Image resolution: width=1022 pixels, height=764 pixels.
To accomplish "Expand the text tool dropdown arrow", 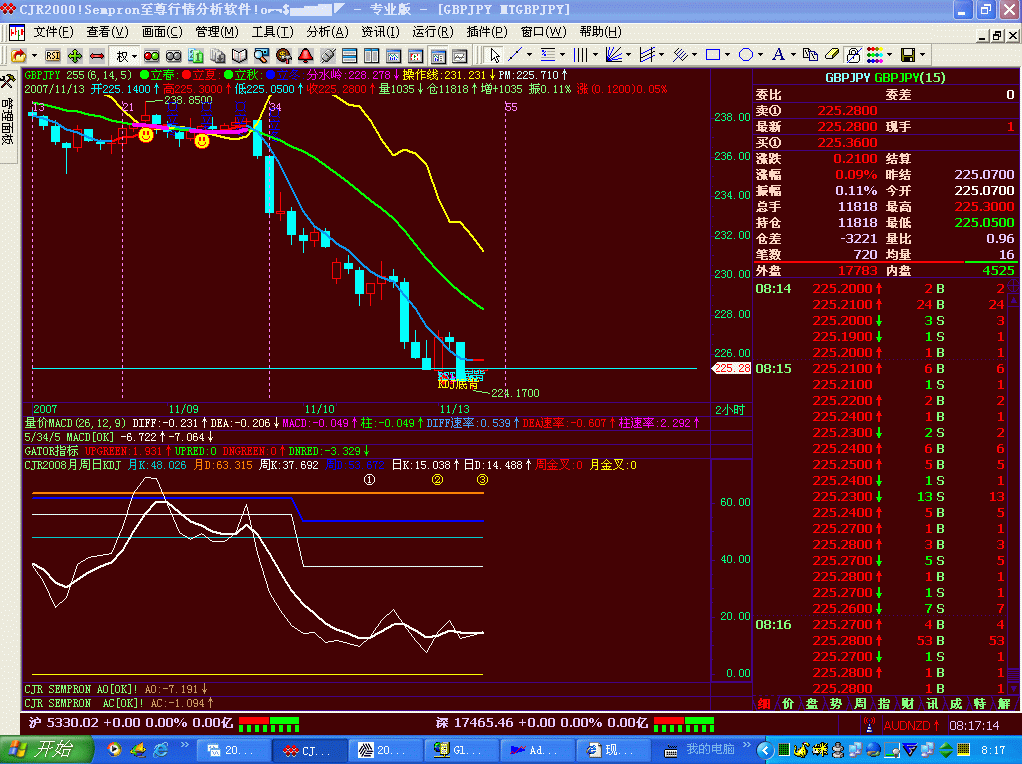I will click(x=793, y=55).
